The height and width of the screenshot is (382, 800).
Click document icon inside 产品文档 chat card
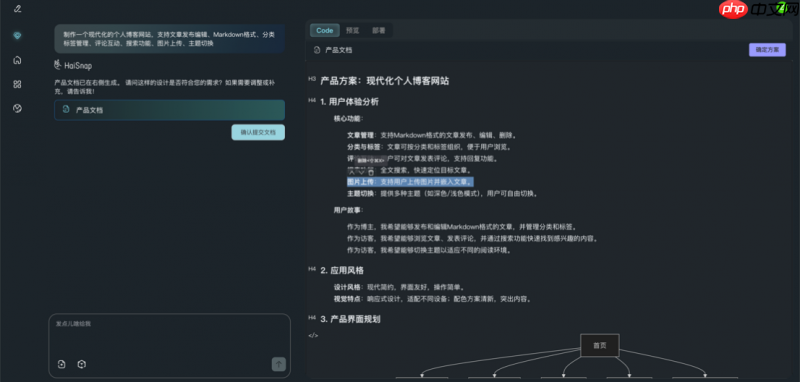coord(65,110)
